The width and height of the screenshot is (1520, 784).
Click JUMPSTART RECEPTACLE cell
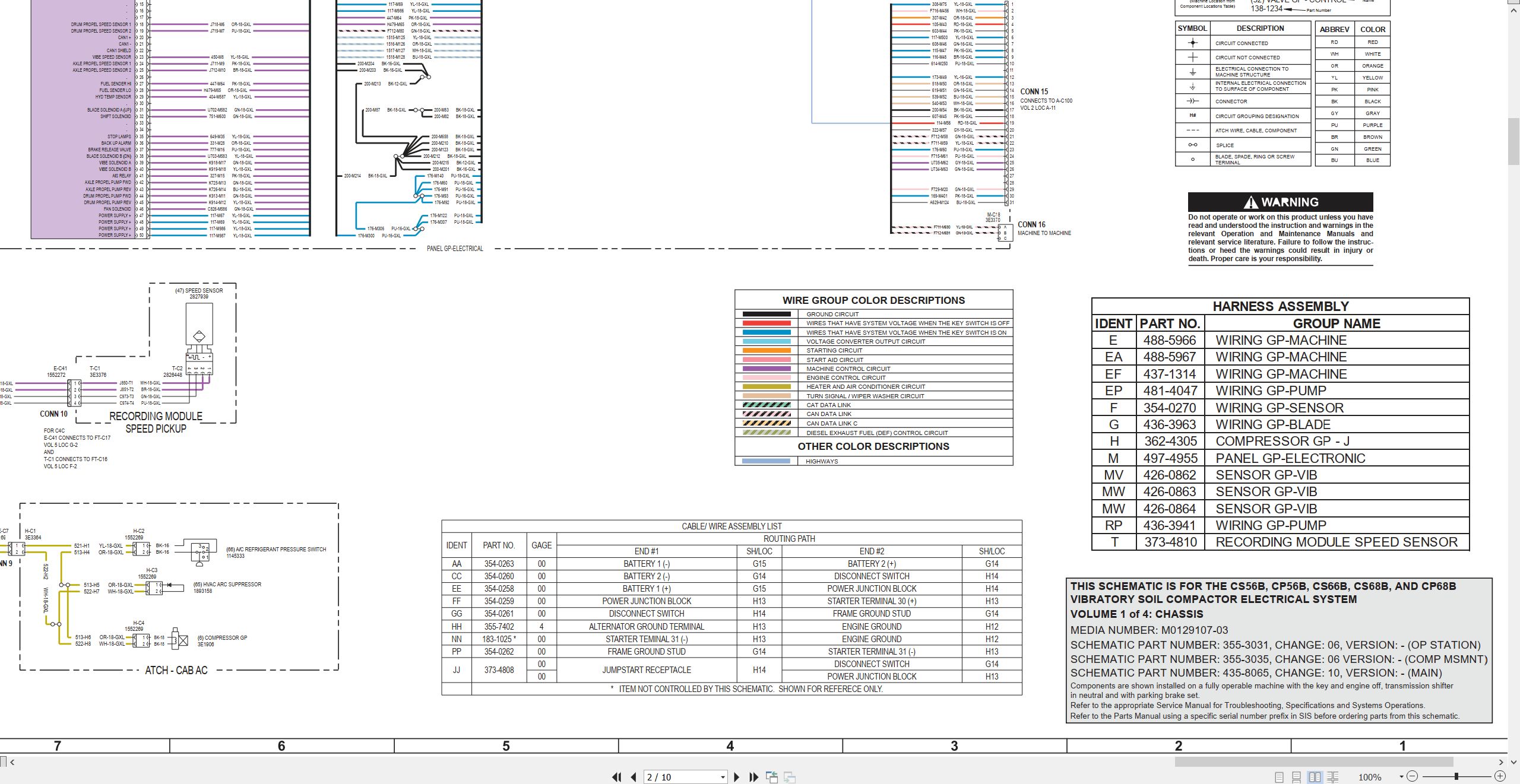(x=647, y=670)
